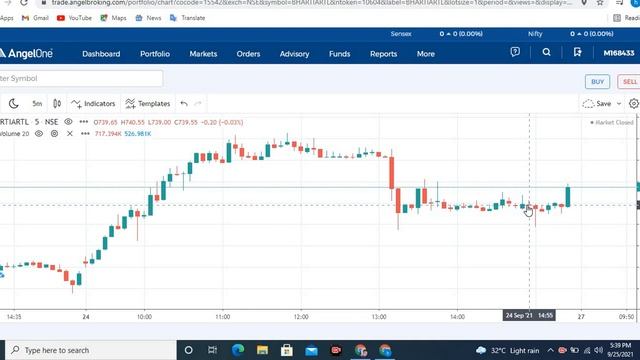Open chart settings gear

[634, 104]
